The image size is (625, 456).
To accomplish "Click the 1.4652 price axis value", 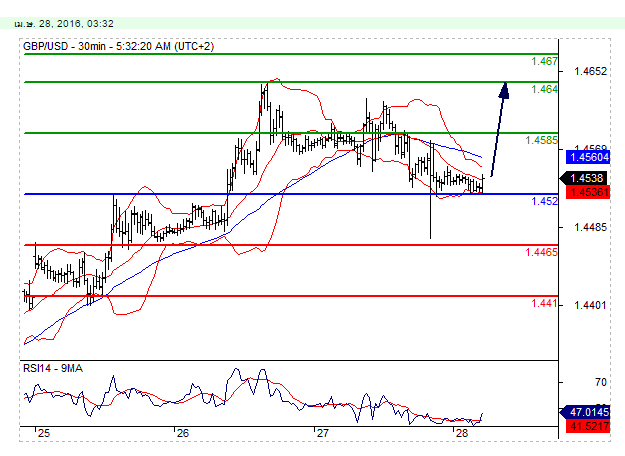I will click(587, 71).
